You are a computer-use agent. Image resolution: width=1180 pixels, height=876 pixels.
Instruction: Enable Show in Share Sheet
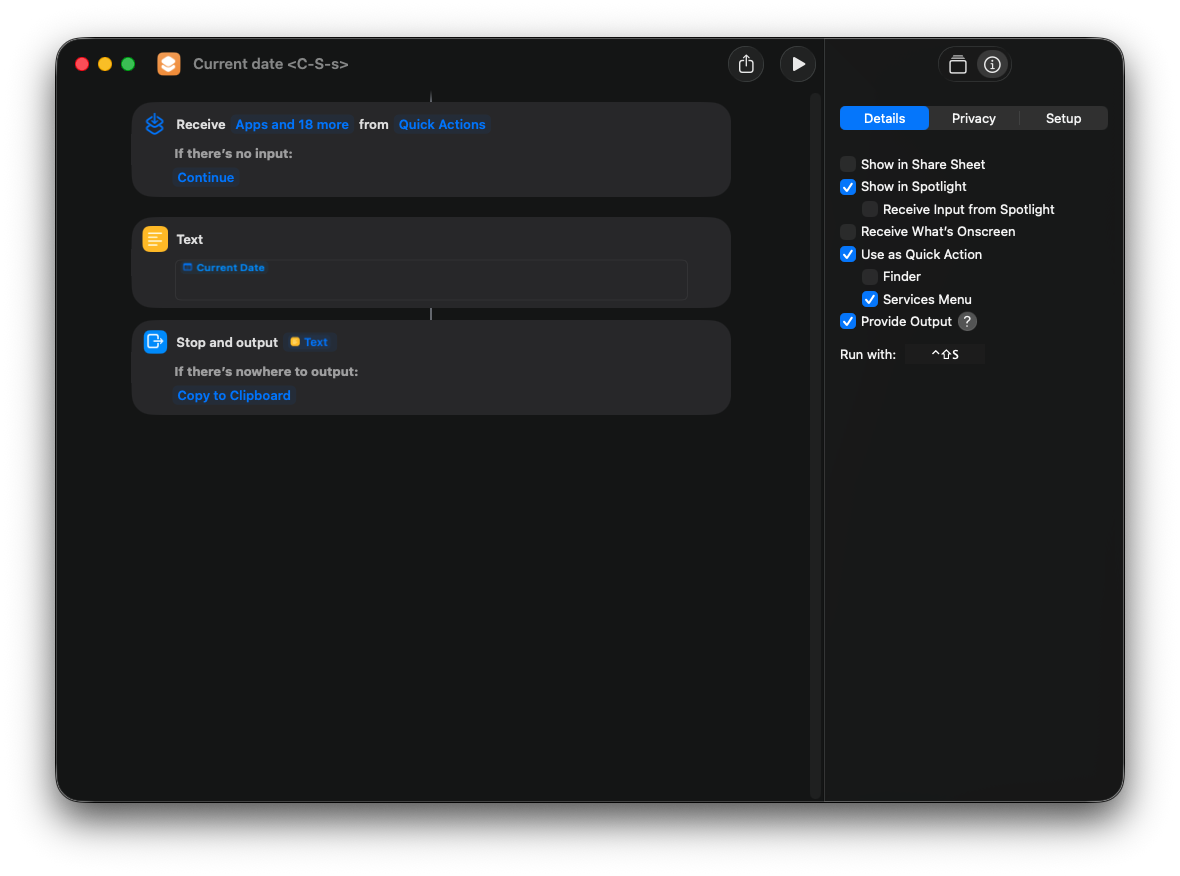[848, 164]
